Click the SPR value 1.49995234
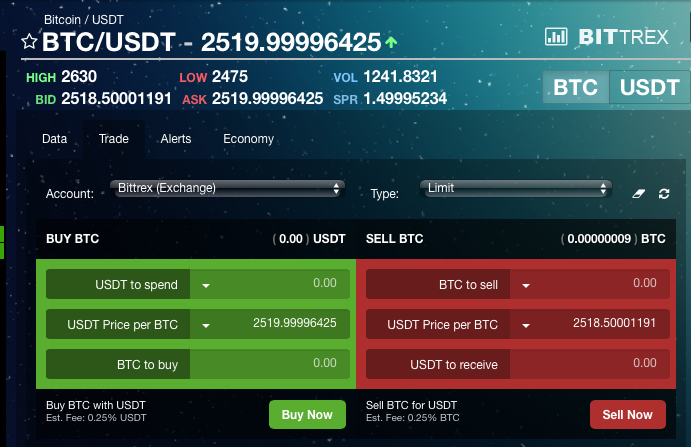691x447 pixels. pyautogui.click(x=405, y=98)
